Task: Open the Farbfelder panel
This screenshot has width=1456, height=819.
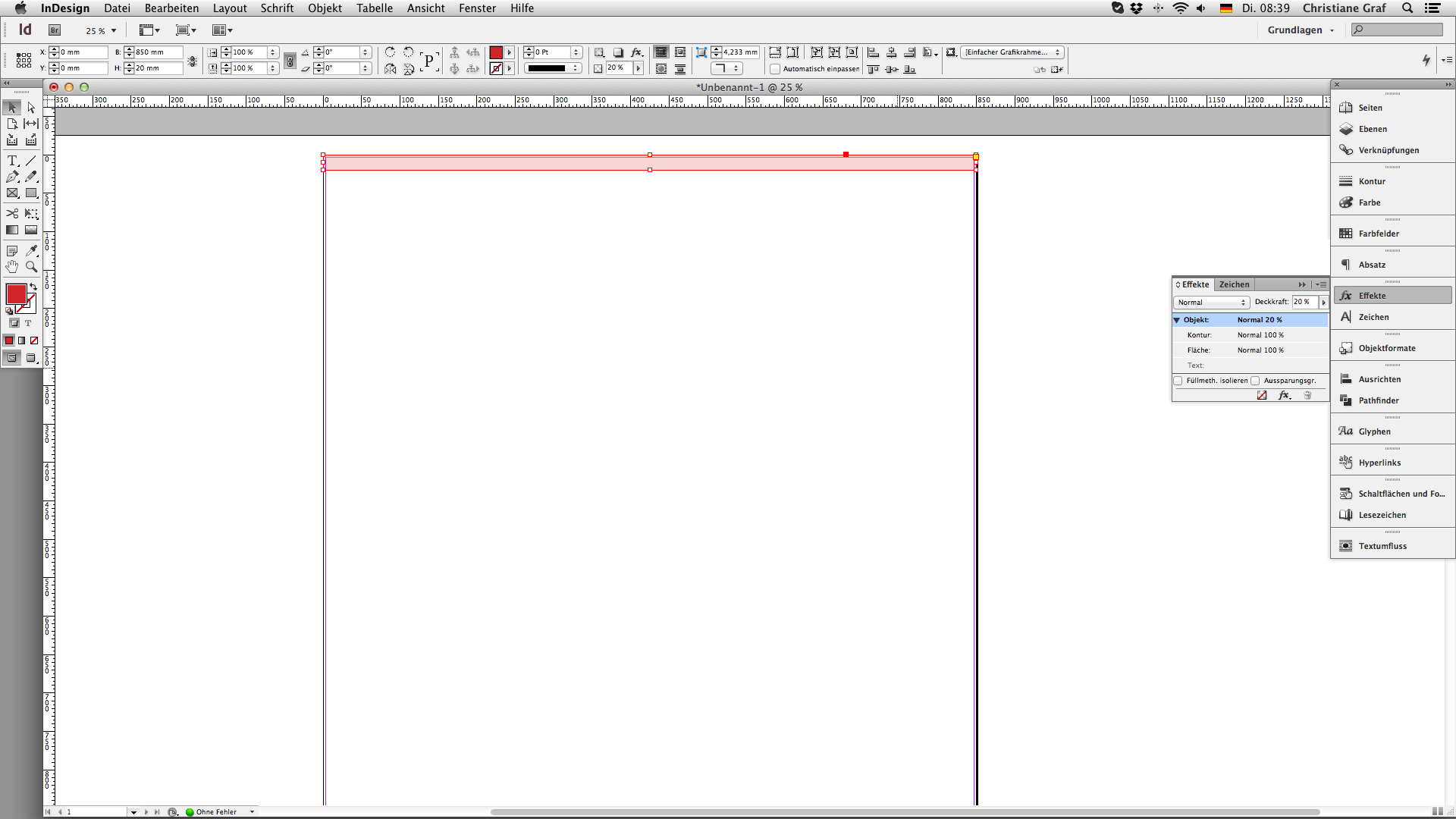Action: click(1378, 234)
